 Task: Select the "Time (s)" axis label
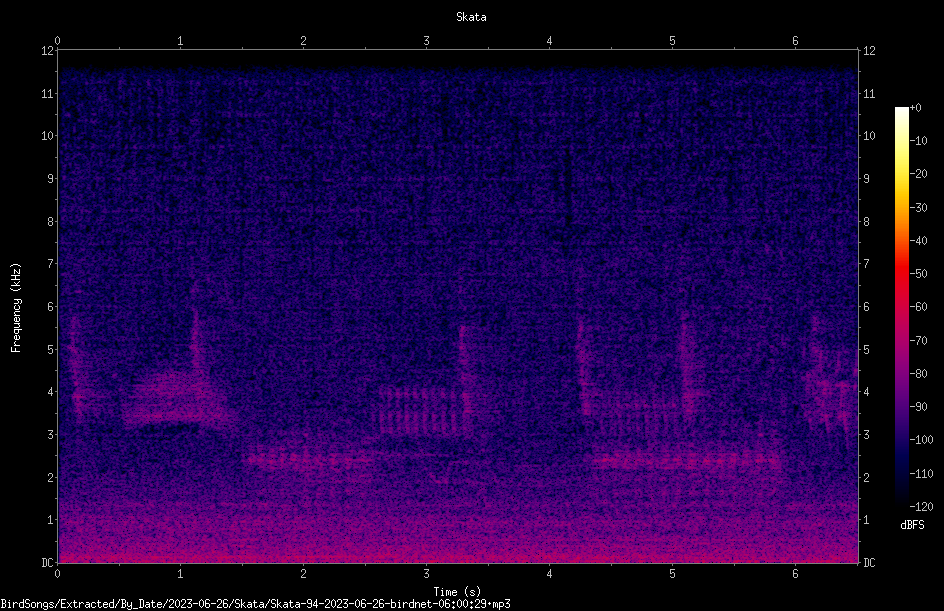pyautogui.click(x=457, y=592)
